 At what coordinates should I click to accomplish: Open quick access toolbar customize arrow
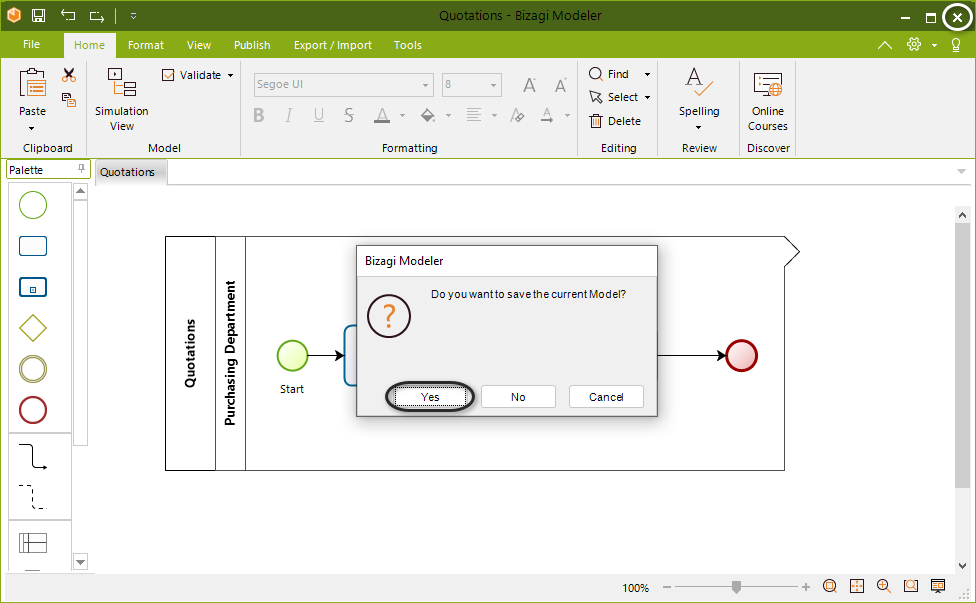coord(133,16)
